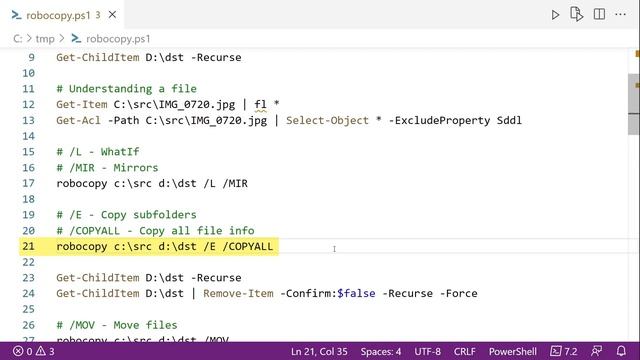Click '# /E - Copy subfolders' comment
This screenshot has width=640, height=360.
click(127, 215)
